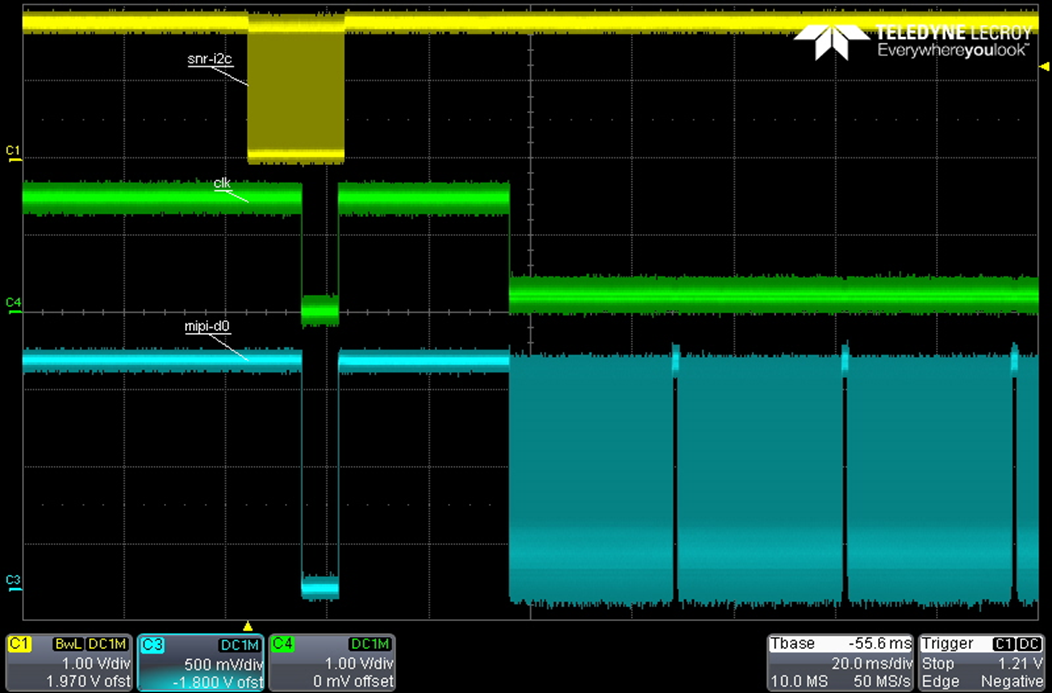Click the DC1M coupling badge on C4
The width and height of the screenshot is (1052, 693).
(370, 645)
